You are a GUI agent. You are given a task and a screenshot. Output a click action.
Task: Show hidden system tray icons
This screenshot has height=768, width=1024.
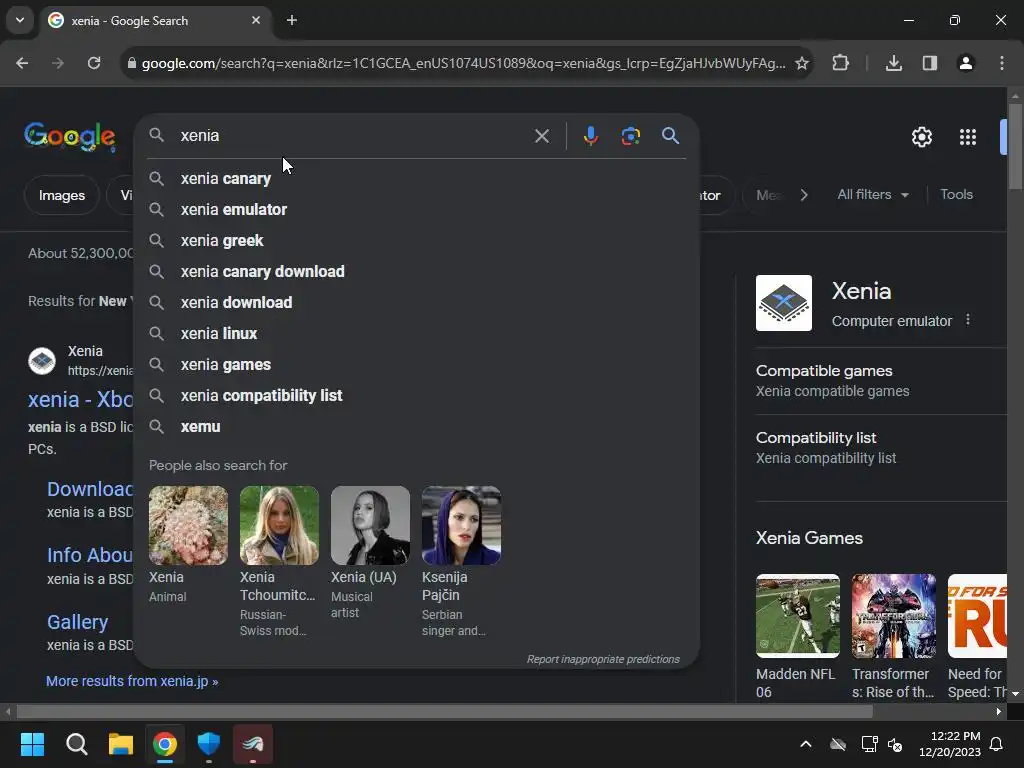pyautogui.click(x=806, y=744)
